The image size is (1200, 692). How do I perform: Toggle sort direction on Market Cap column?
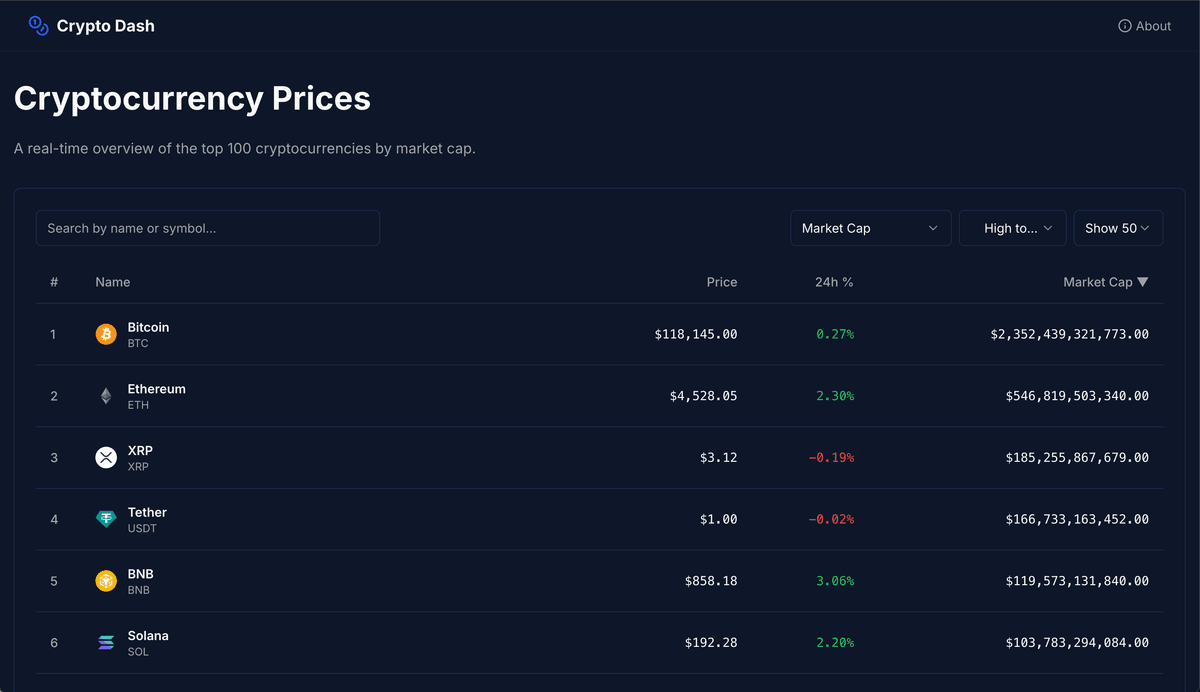coord(1106,282)
